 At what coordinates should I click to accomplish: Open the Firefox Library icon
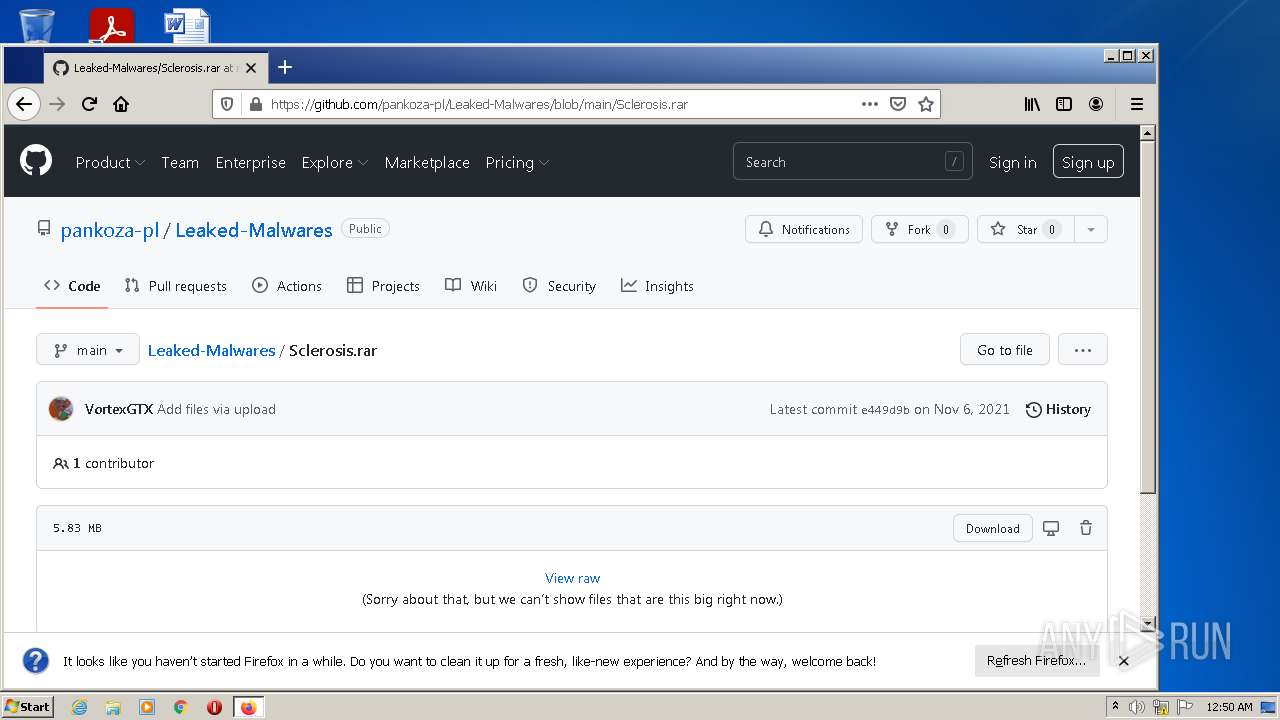[x=1032, y=104]
